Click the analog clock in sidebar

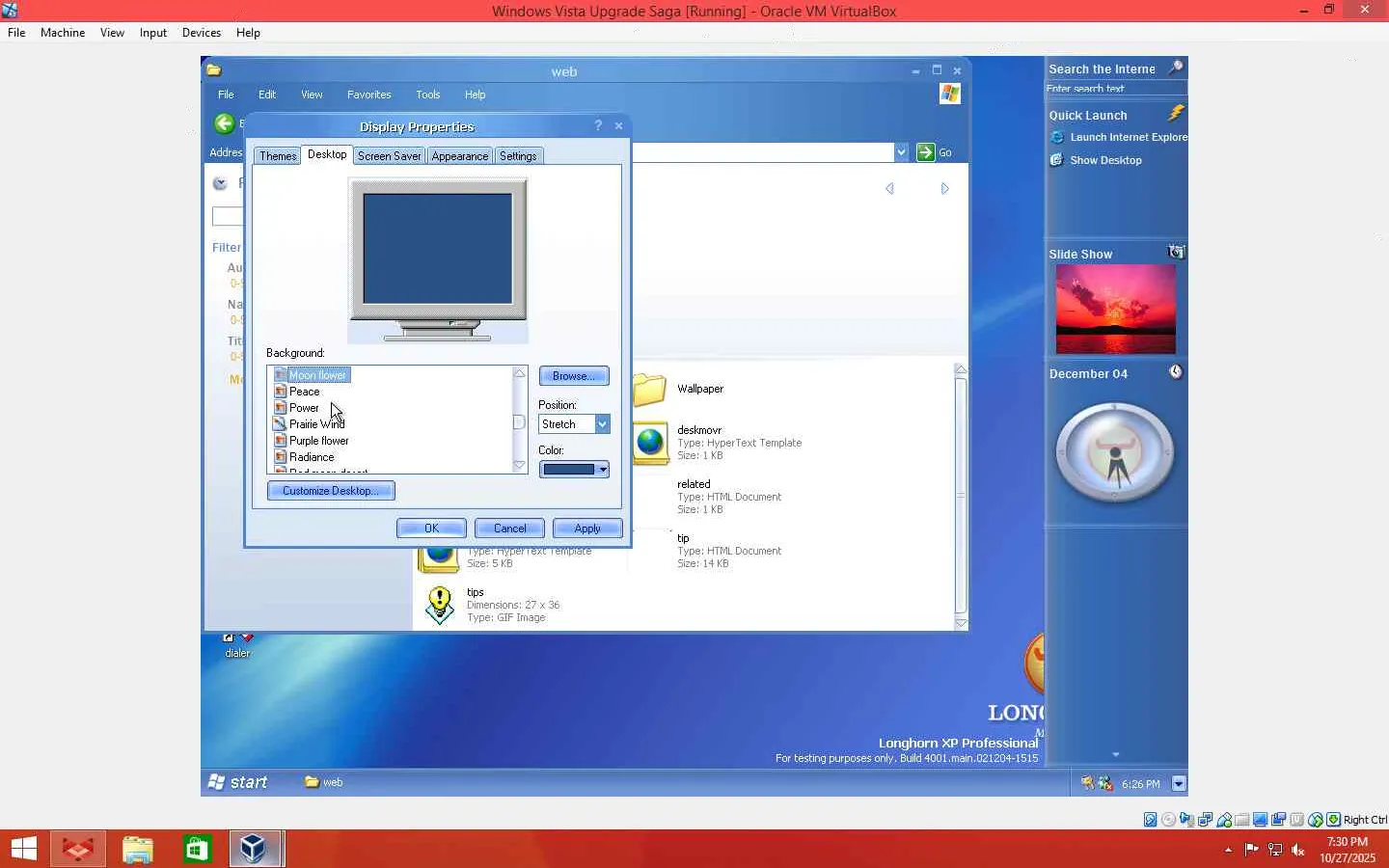point(1115,452)
